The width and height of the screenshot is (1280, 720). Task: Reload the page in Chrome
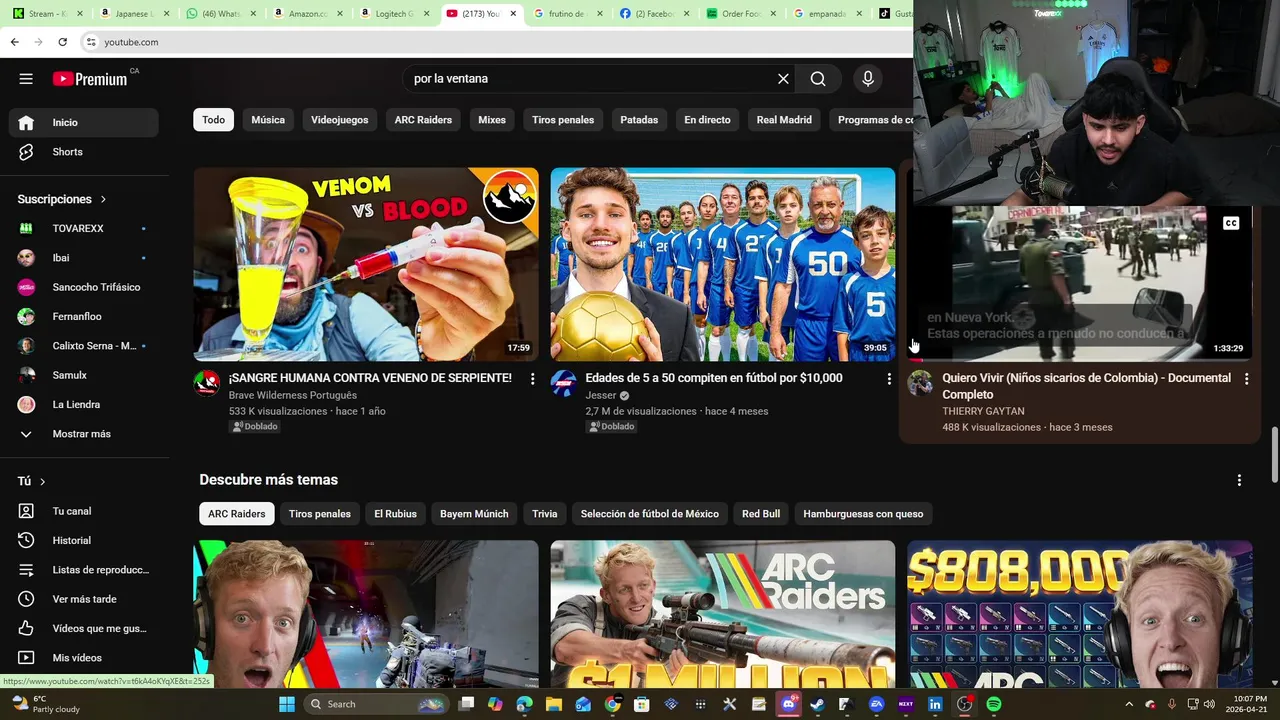point(62,42)
